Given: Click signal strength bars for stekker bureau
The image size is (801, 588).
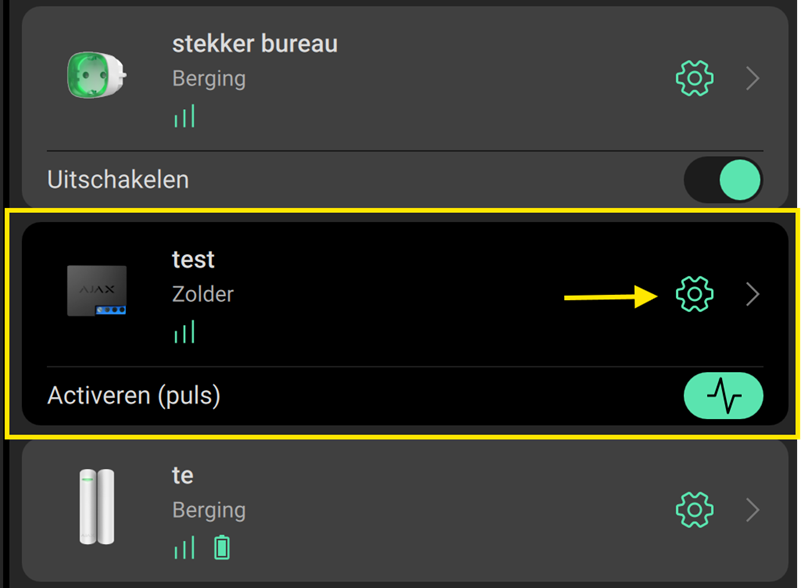Looking at the screenshot, I should click(184, 116).
